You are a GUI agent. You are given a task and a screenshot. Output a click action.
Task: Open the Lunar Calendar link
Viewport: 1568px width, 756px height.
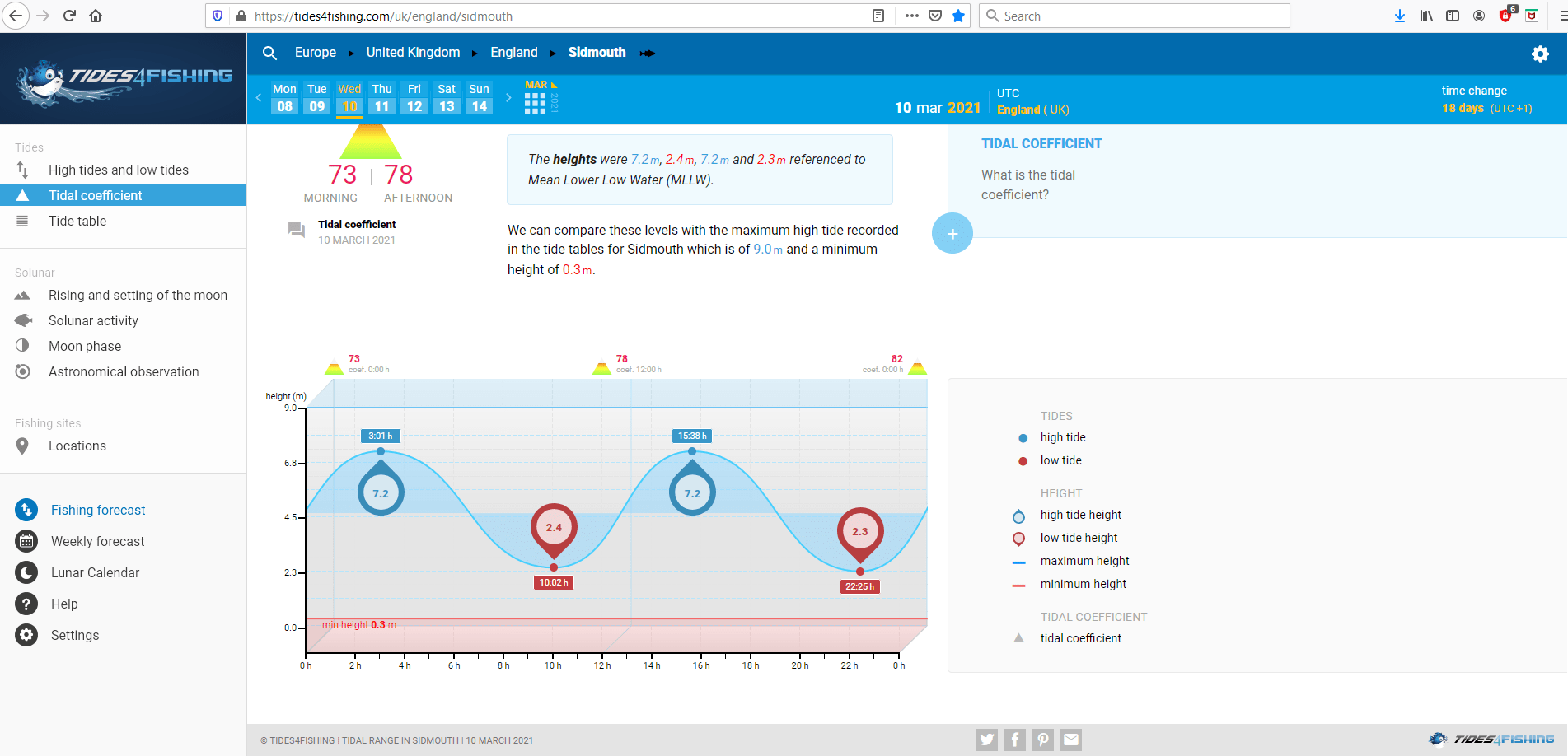[95, 572]
